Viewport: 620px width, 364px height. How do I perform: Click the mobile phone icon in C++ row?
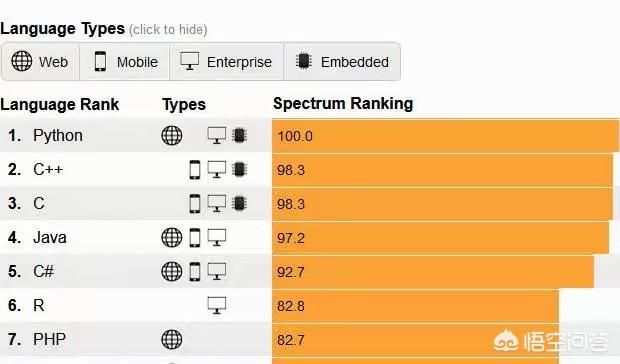pos(195,170)
